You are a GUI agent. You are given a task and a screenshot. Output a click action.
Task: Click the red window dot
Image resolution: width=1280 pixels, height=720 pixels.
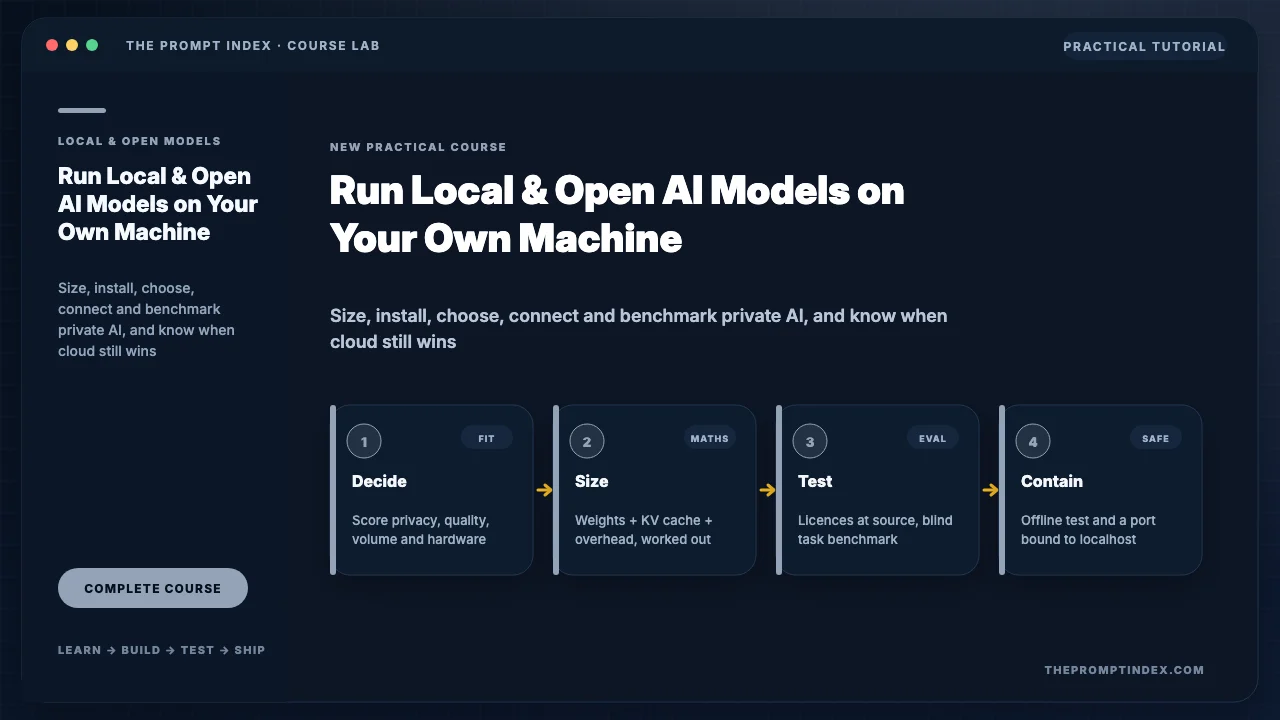(52, 45)
